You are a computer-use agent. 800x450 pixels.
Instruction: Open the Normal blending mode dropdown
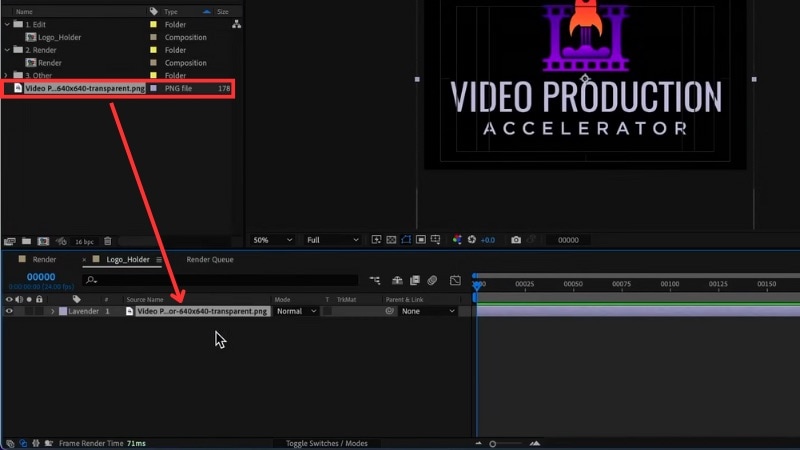pos(296,311)
